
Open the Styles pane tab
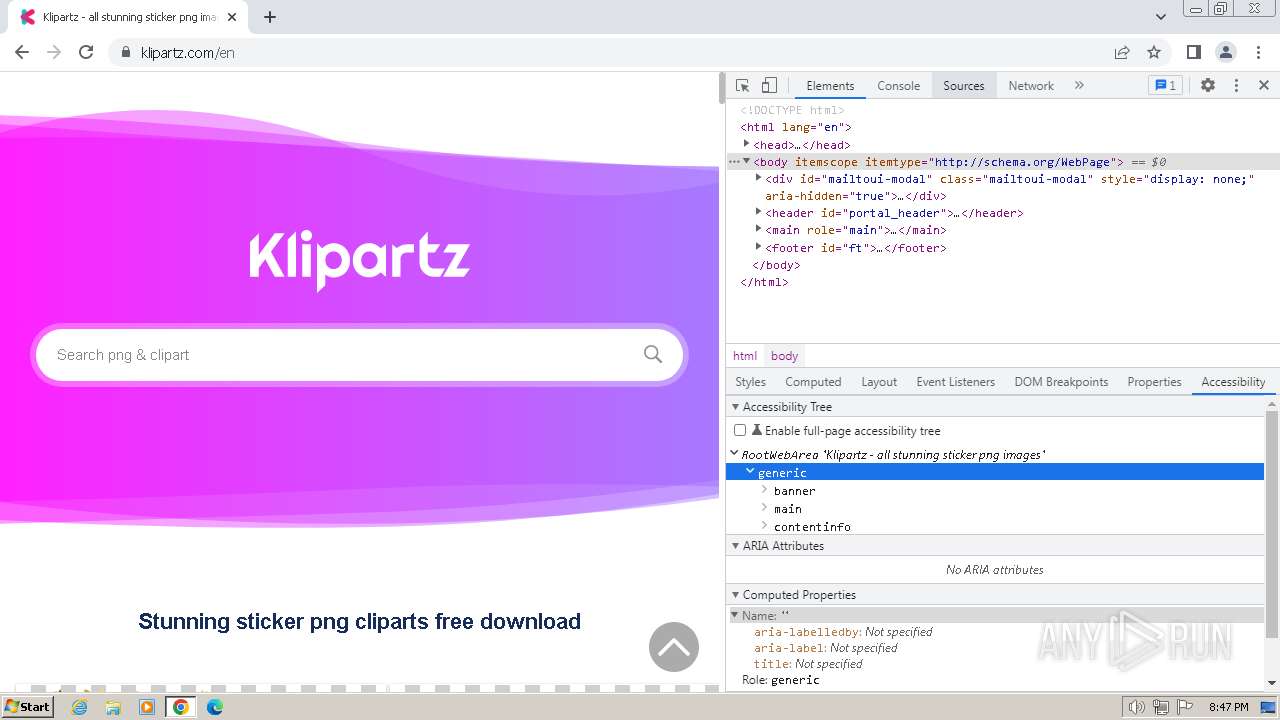(750, 382)
